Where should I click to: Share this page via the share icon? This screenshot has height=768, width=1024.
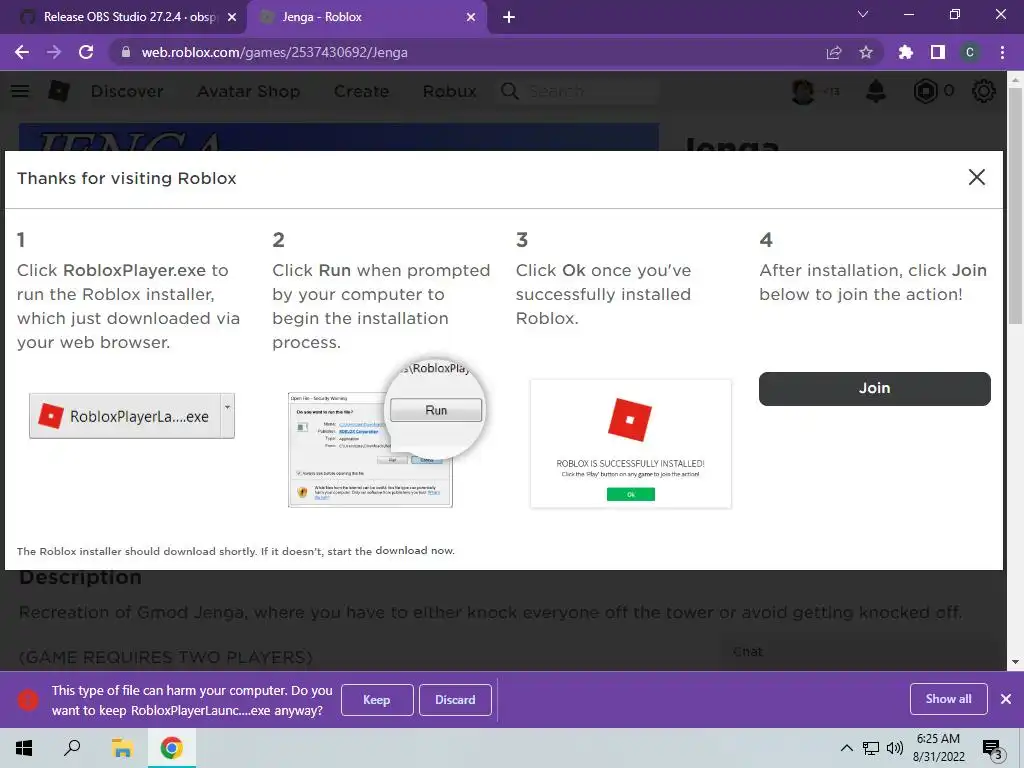pyautogui.click(x=834, y=52)
